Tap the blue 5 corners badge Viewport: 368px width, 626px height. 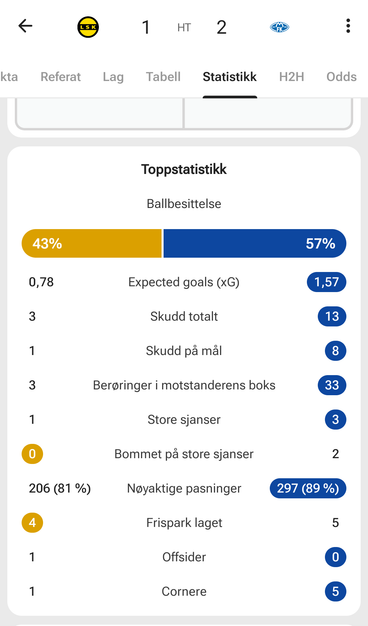(335, 591)
